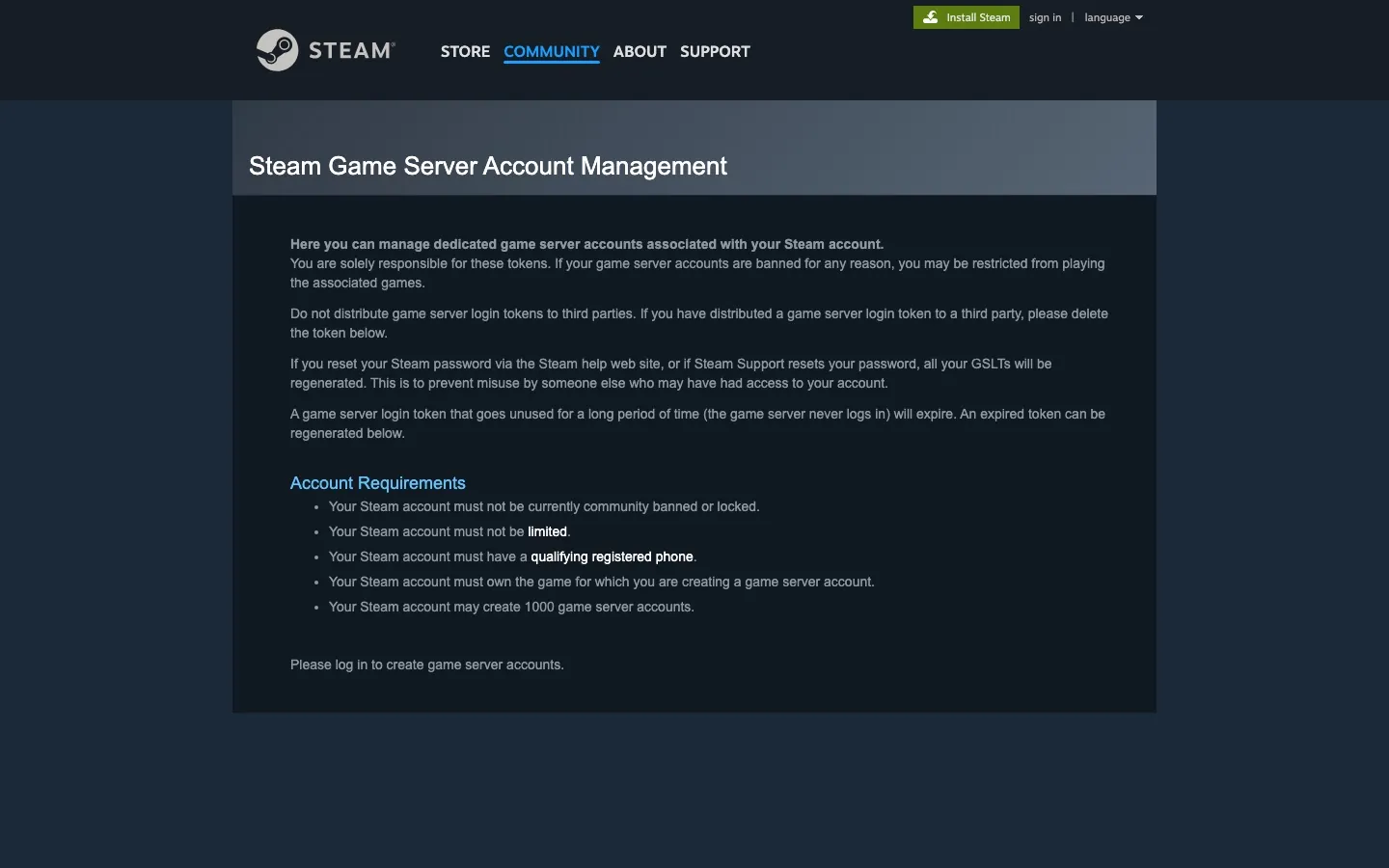The image size is (1389, 868).
Task: Click the bold 'Here you can manage' sentence
Action: point(586,244)
